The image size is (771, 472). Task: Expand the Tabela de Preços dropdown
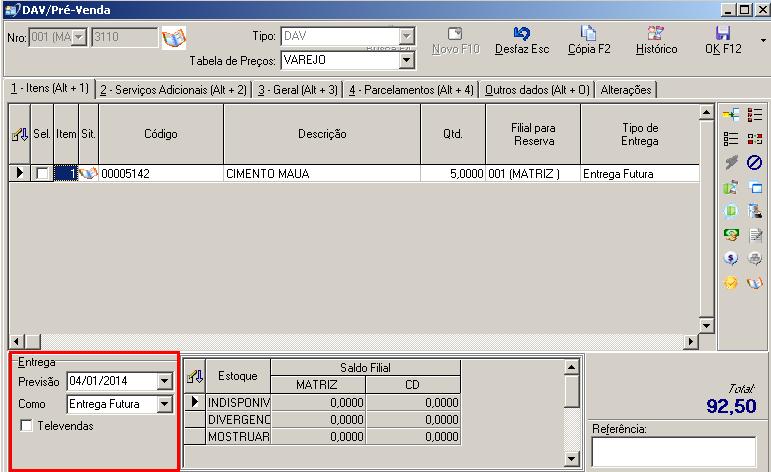[406, 60]
